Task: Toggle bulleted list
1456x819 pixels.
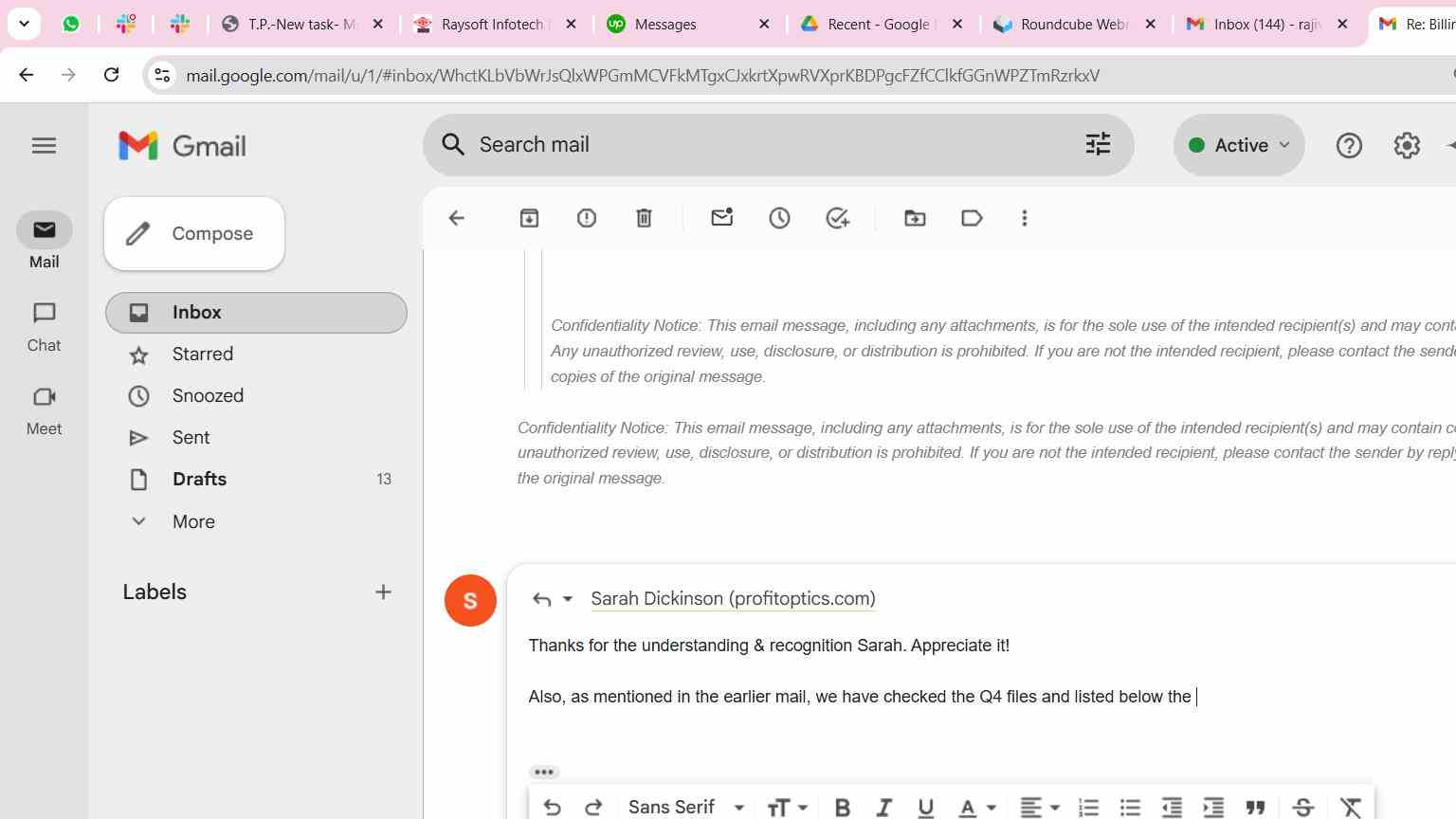Action: [x=1130, y=807]
